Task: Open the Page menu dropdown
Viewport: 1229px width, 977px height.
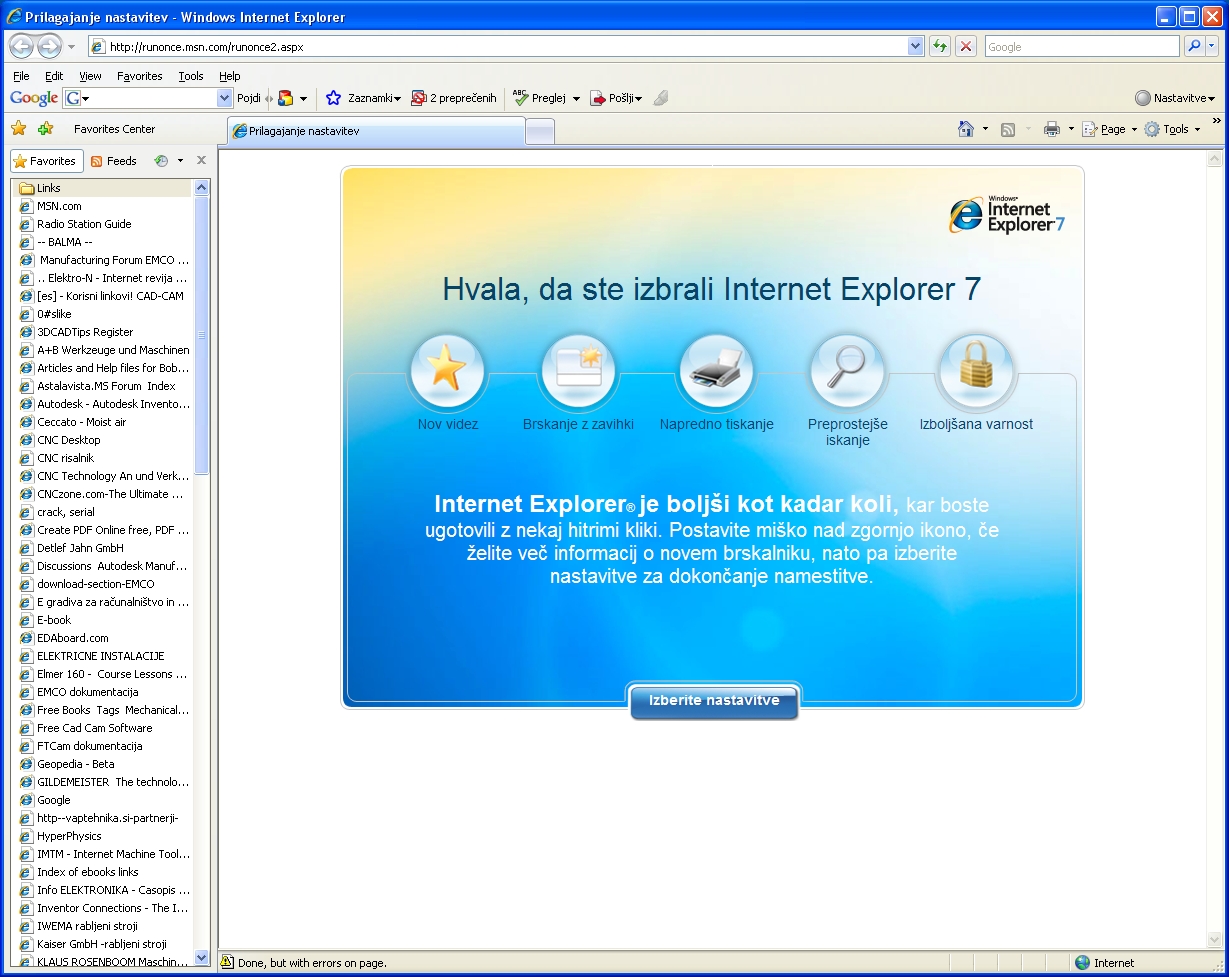Action: [1110, 129]
